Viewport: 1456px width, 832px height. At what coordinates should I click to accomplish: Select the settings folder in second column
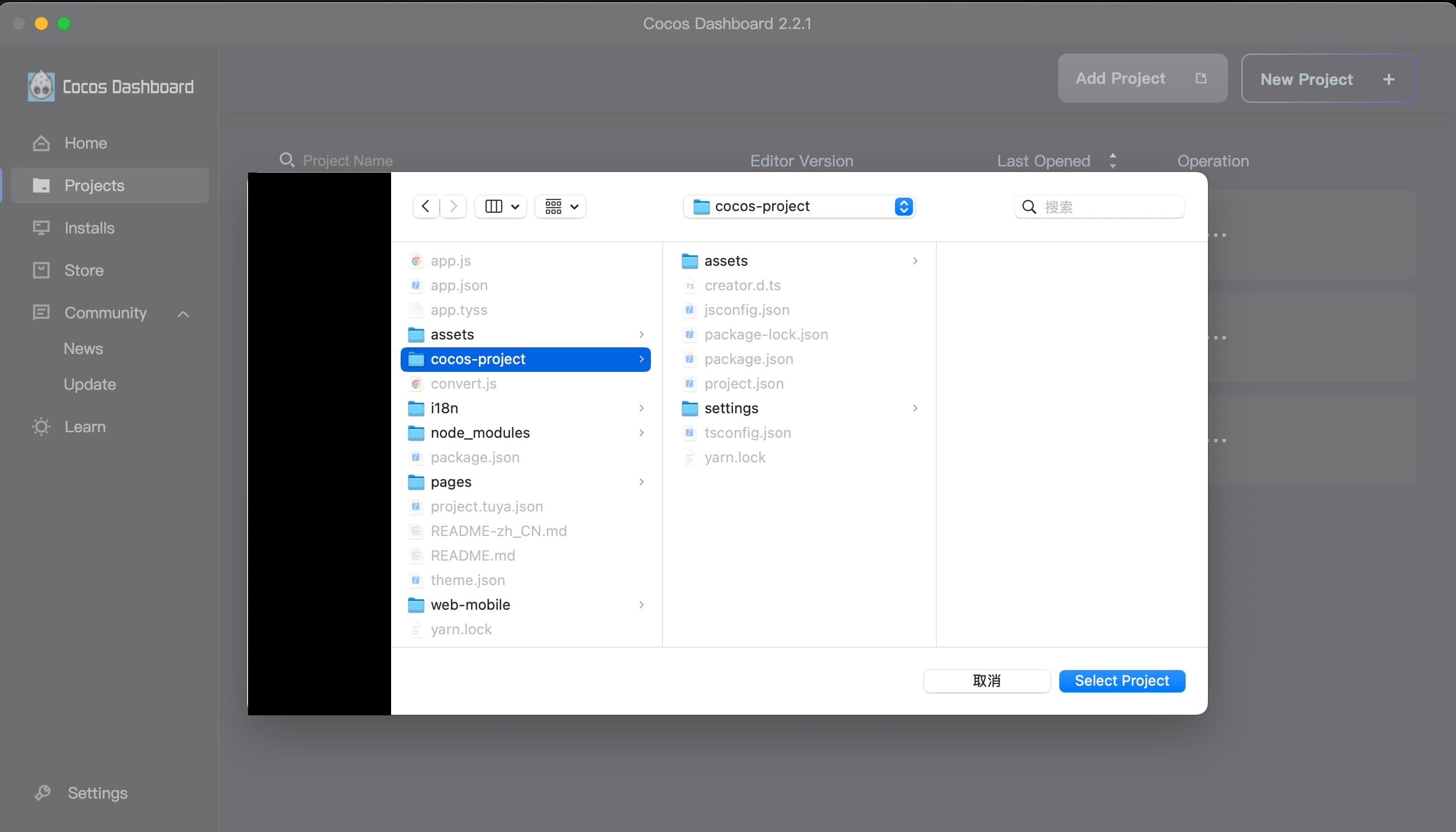(799, 408)
